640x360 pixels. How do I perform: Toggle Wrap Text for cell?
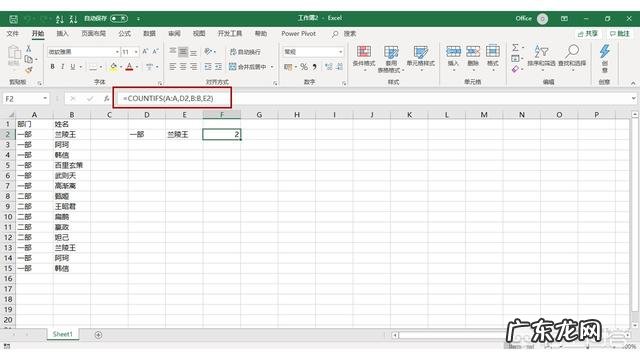[x=245, y=51]
